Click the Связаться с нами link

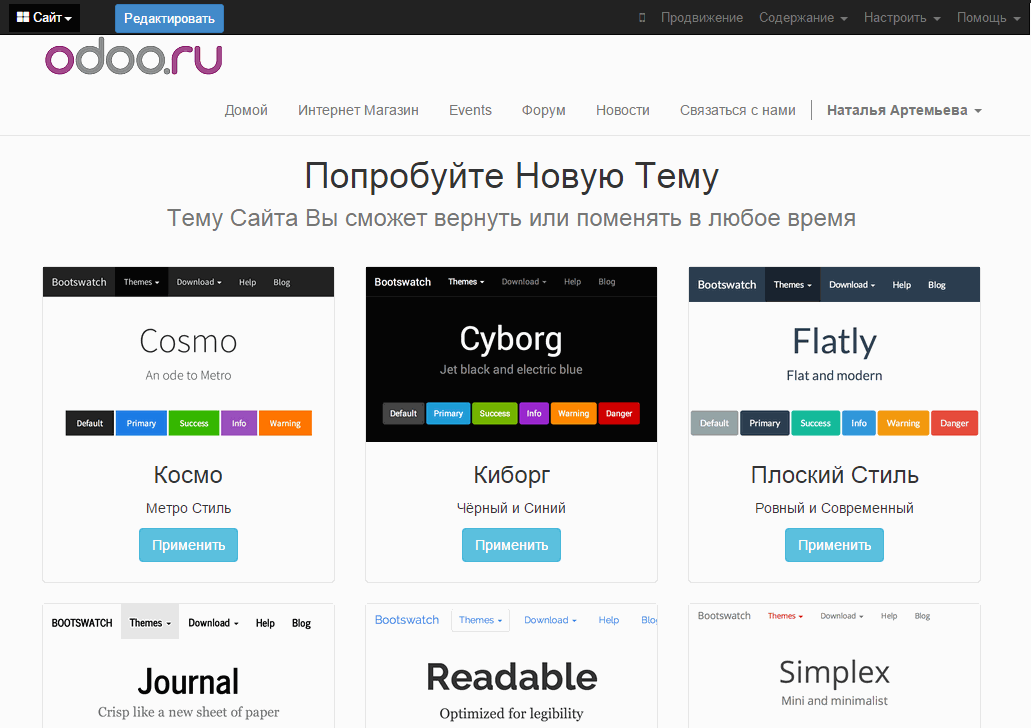pos(738,110)
